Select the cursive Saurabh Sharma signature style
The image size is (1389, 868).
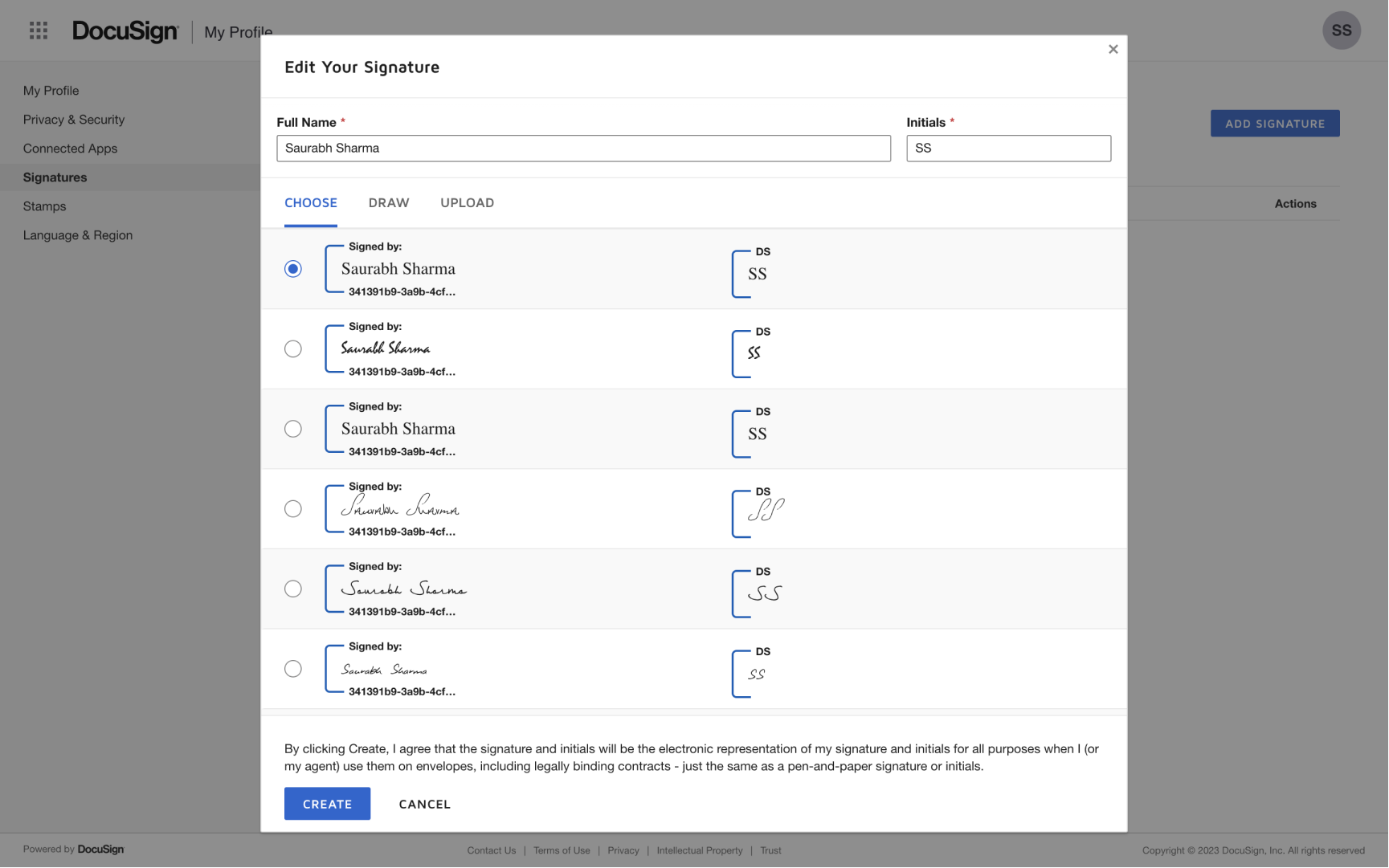tap(293, 348)
